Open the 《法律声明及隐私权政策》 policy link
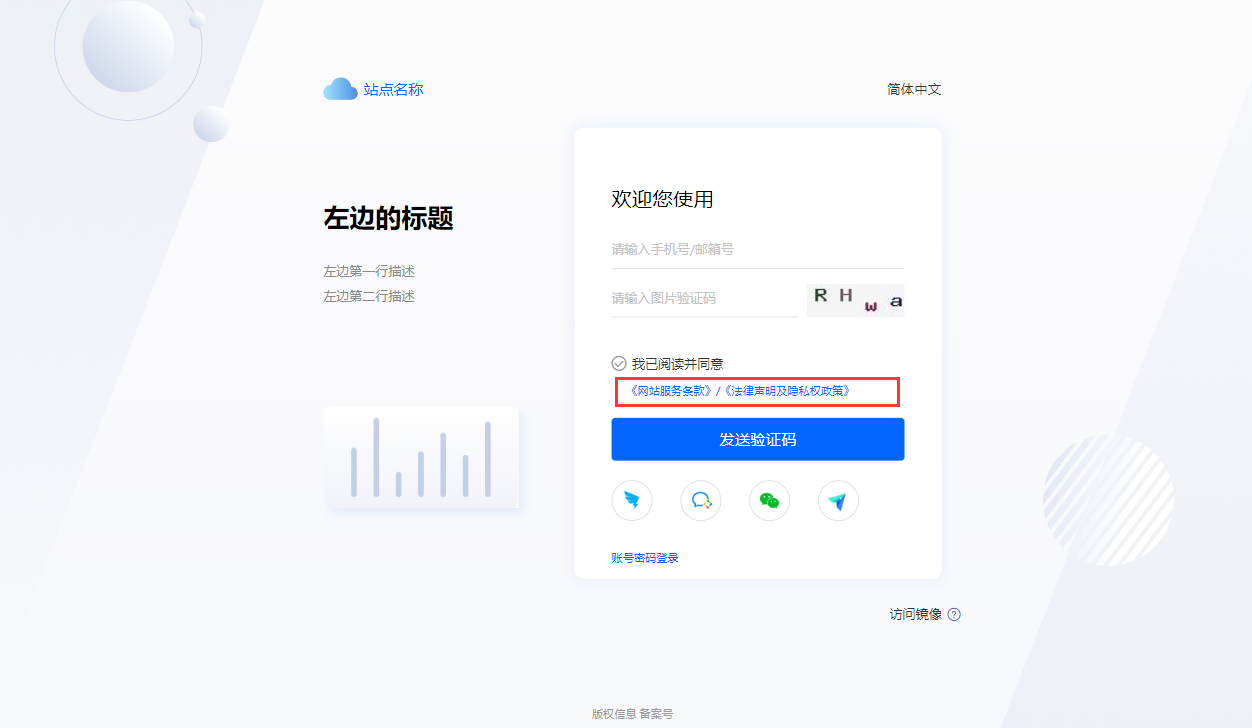 point(787,391)
